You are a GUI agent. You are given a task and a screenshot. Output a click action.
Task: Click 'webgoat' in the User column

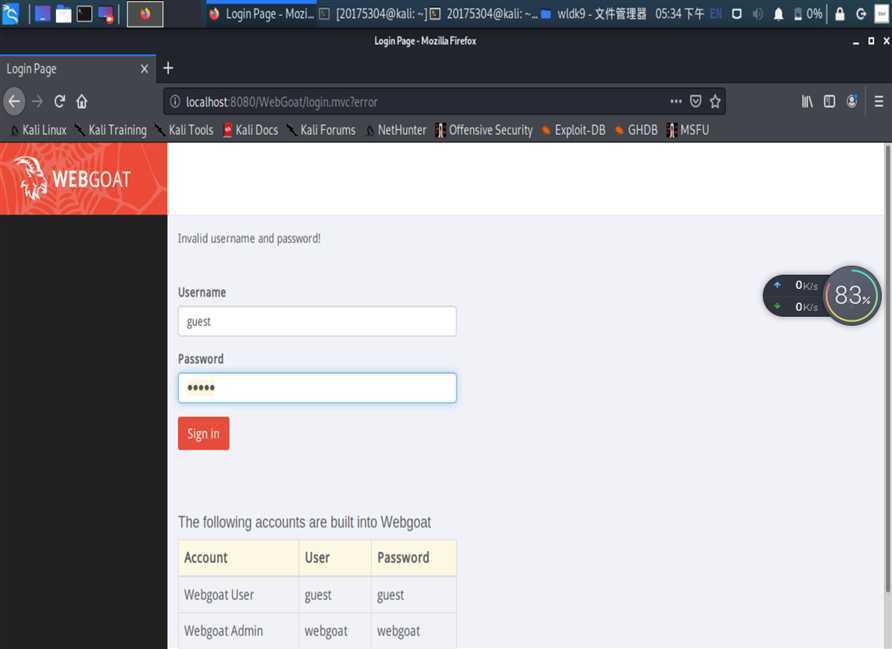[326, 631]
